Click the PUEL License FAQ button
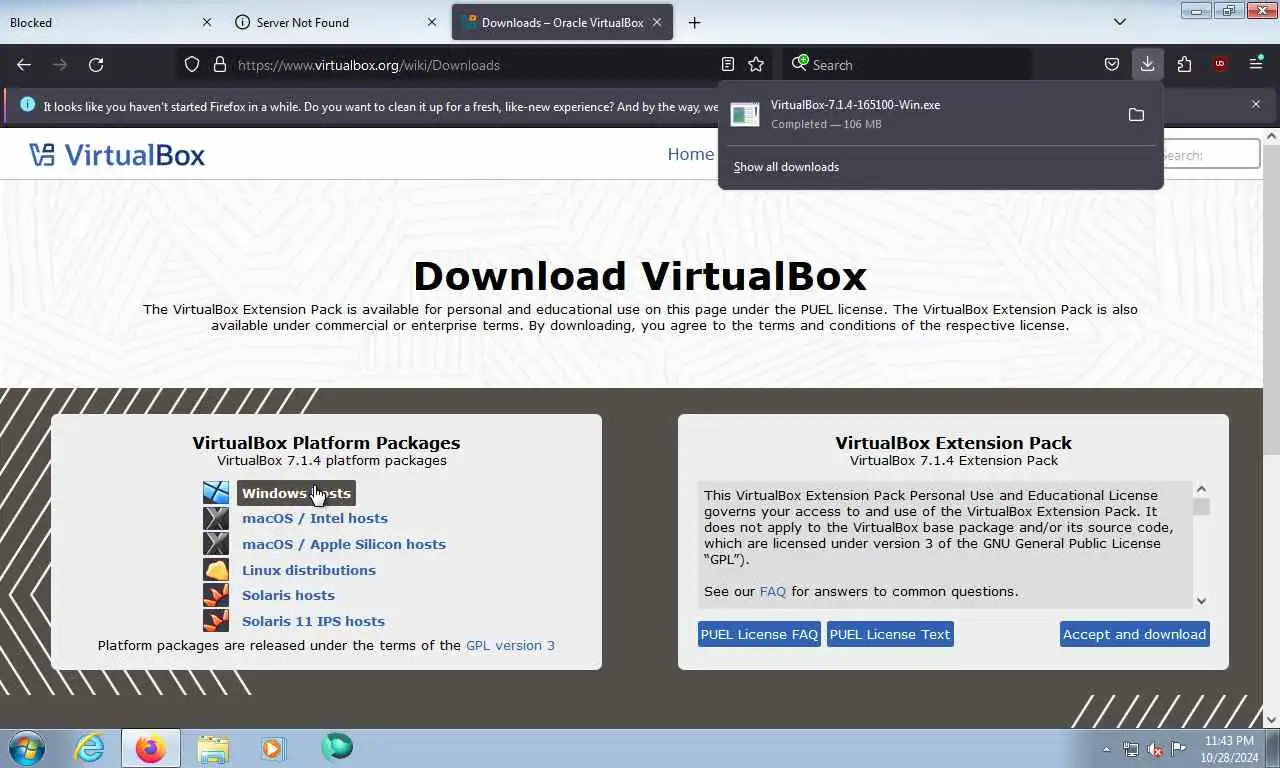 759,634
